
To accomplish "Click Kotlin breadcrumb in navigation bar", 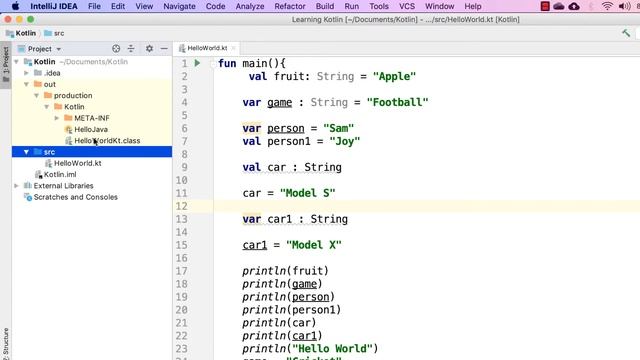I will tap(21, 33).
